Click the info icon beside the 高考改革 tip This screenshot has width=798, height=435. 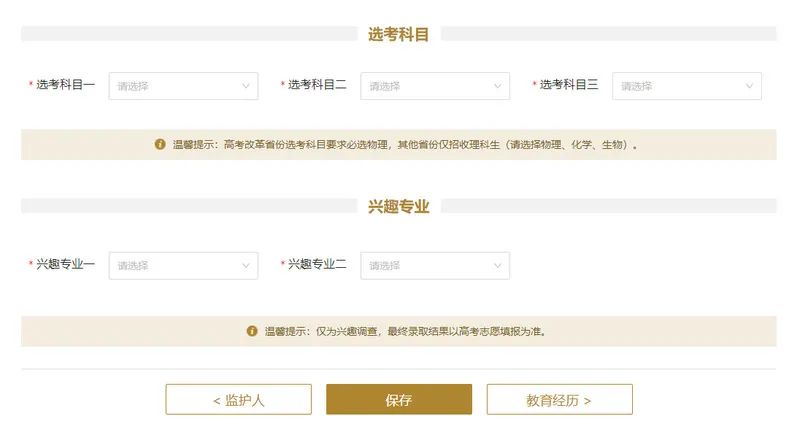tap(160, 144)
